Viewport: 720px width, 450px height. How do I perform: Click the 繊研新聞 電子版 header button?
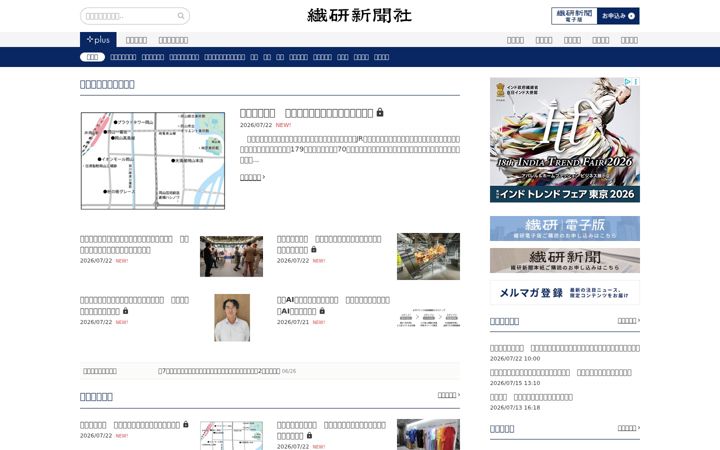click(x=574, y=16)
